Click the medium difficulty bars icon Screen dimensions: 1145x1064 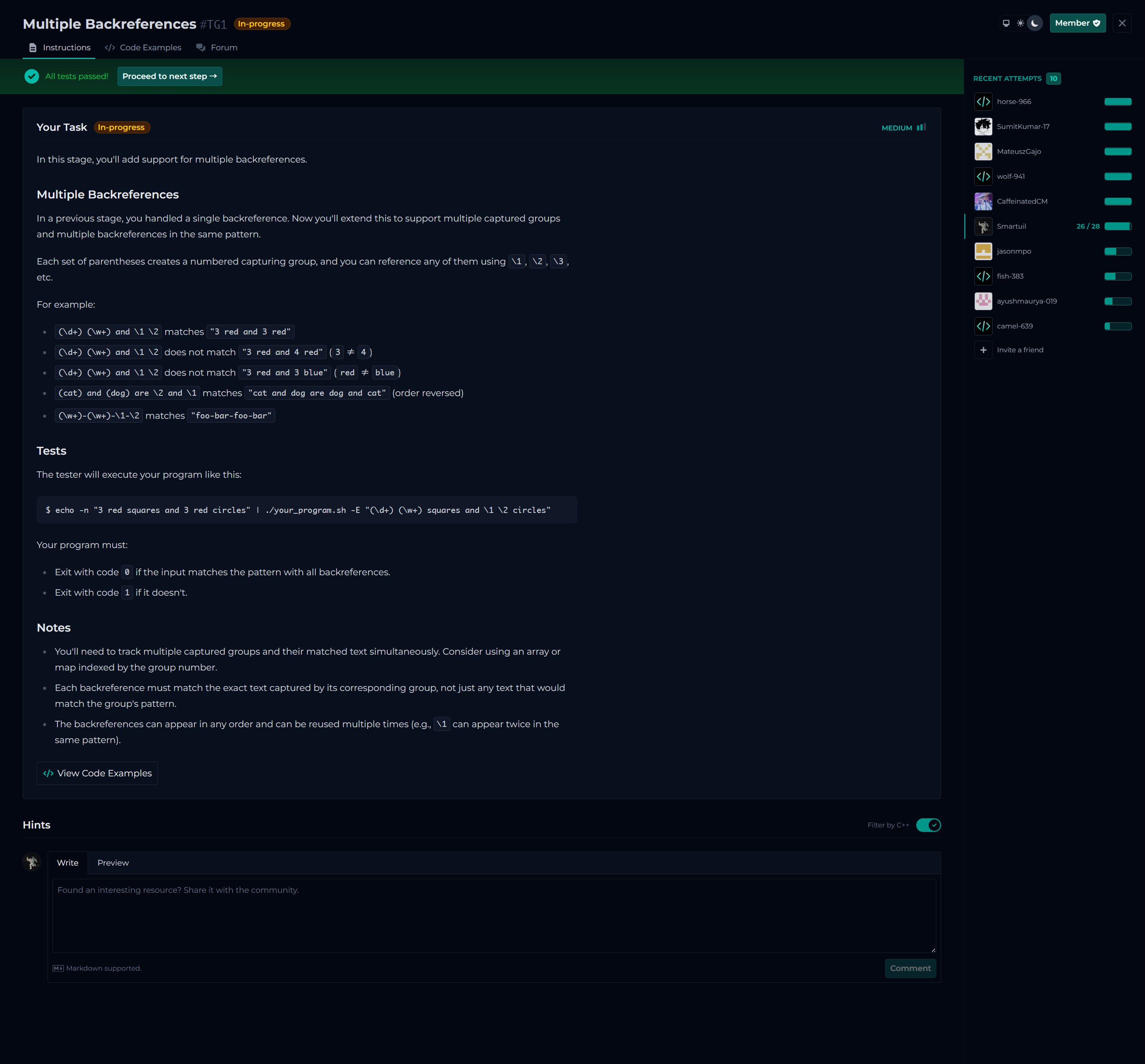[x=921, y=127]
